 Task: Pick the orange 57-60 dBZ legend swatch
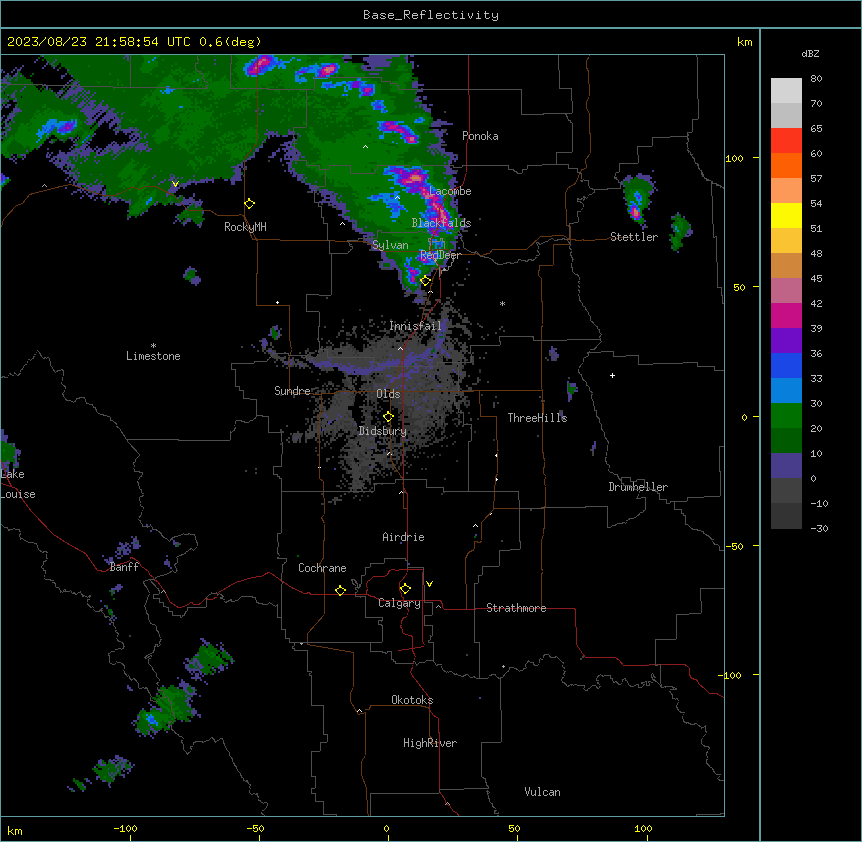786,166
